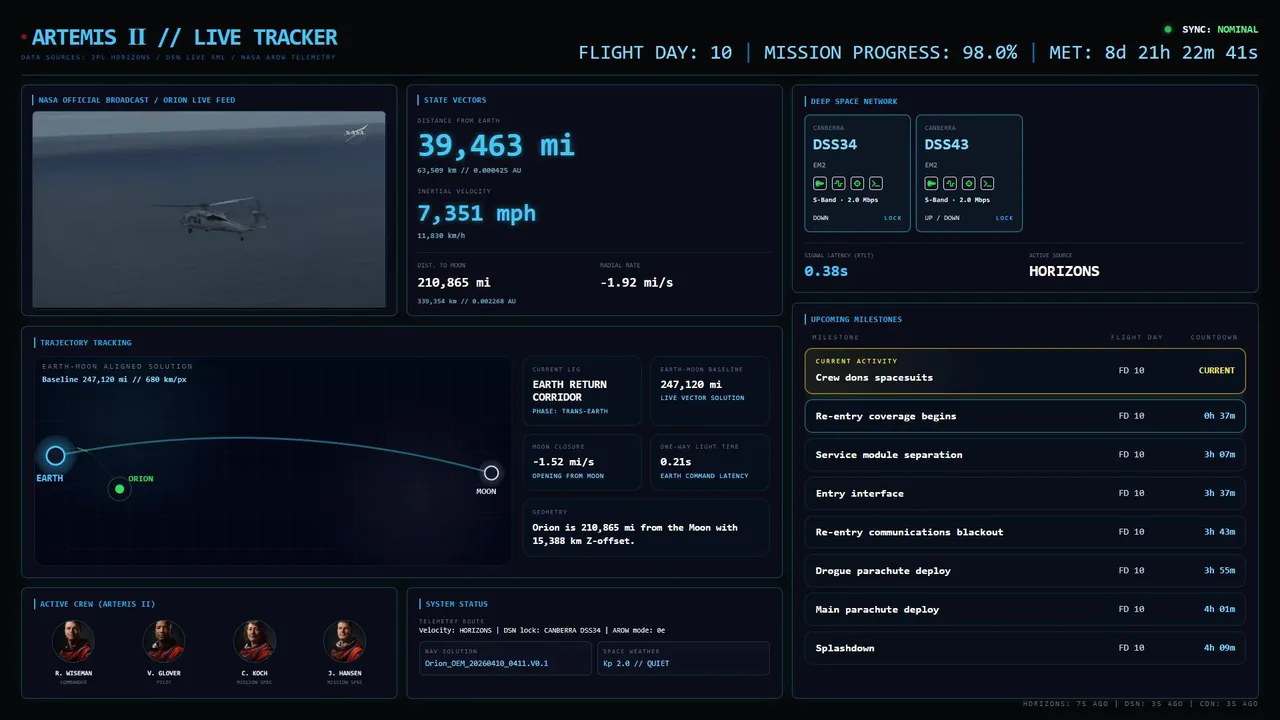This screenshot has width=1280, height=720.
Task: Click the Orion live feed video
Action: 209,209
